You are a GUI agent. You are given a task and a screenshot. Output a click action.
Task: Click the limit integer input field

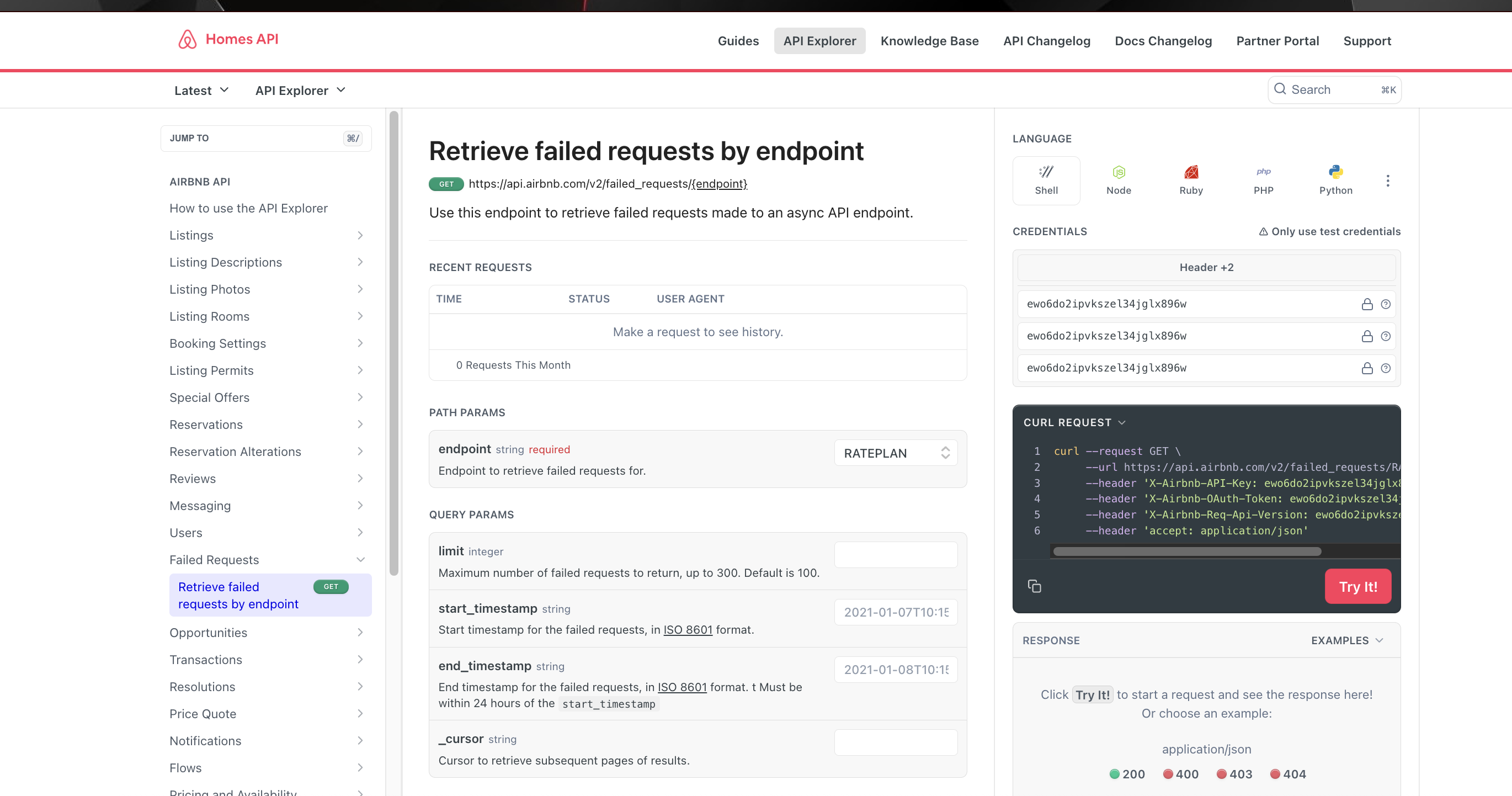coord(895,555)
